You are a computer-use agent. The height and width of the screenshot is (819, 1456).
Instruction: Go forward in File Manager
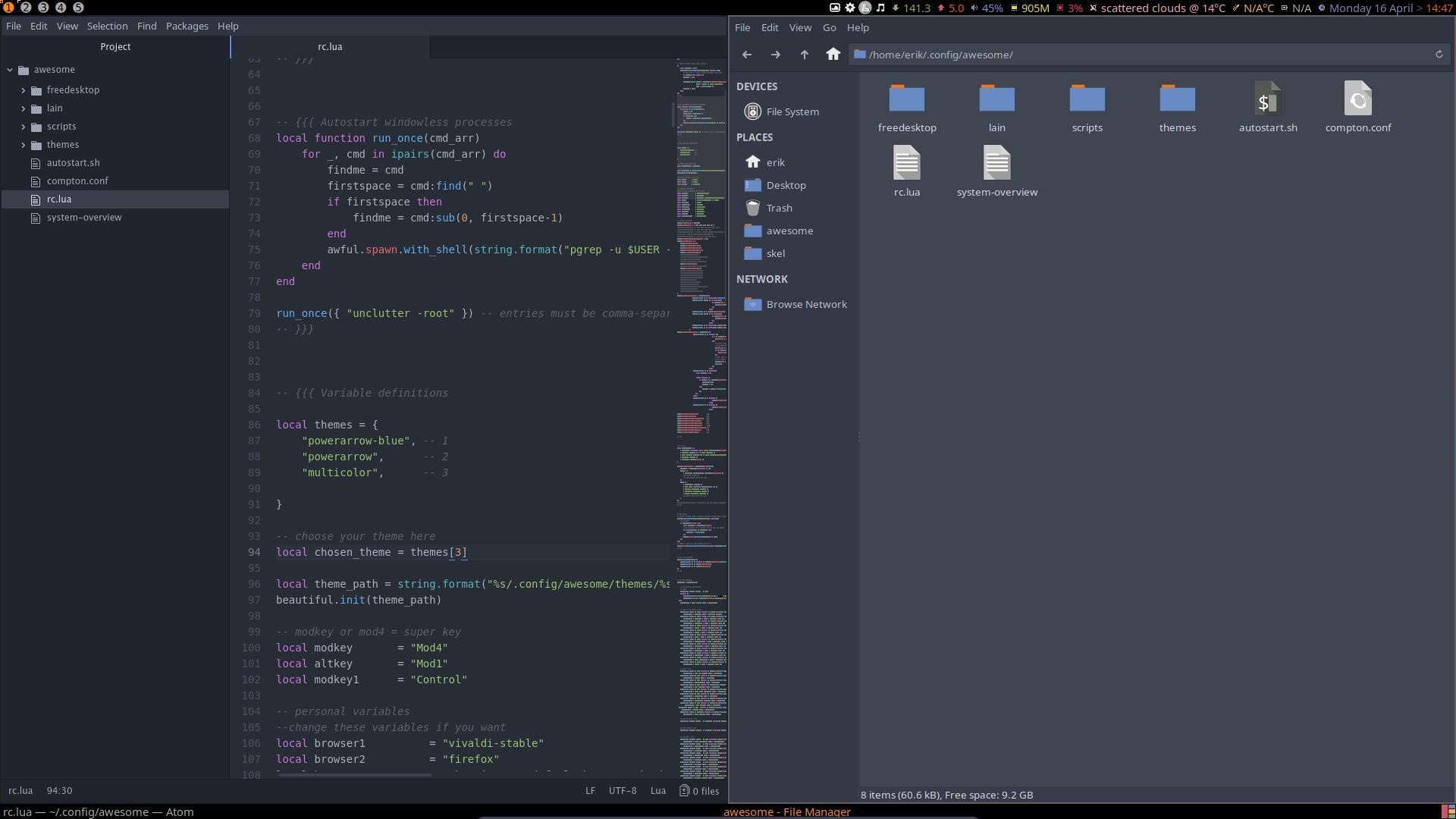(x=775, y=55)
